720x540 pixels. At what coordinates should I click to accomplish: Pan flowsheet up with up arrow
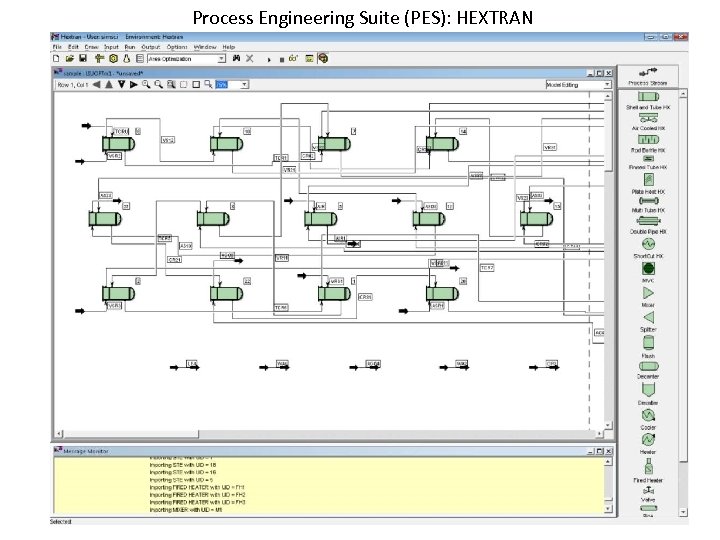(x=109, y=84)
